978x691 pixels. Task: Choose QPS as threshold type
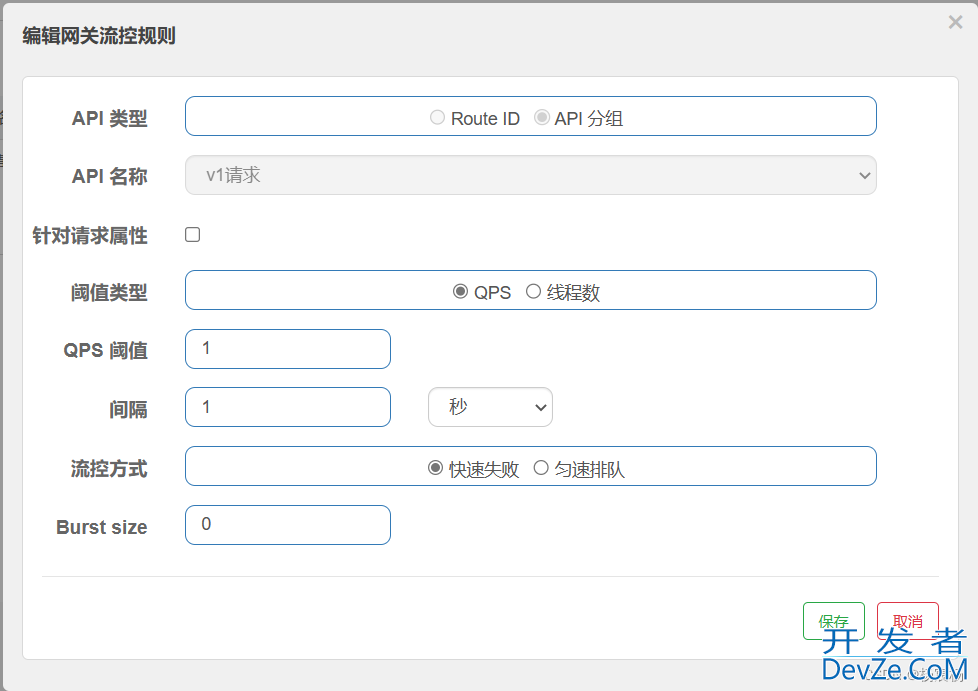tap(460, 291)
